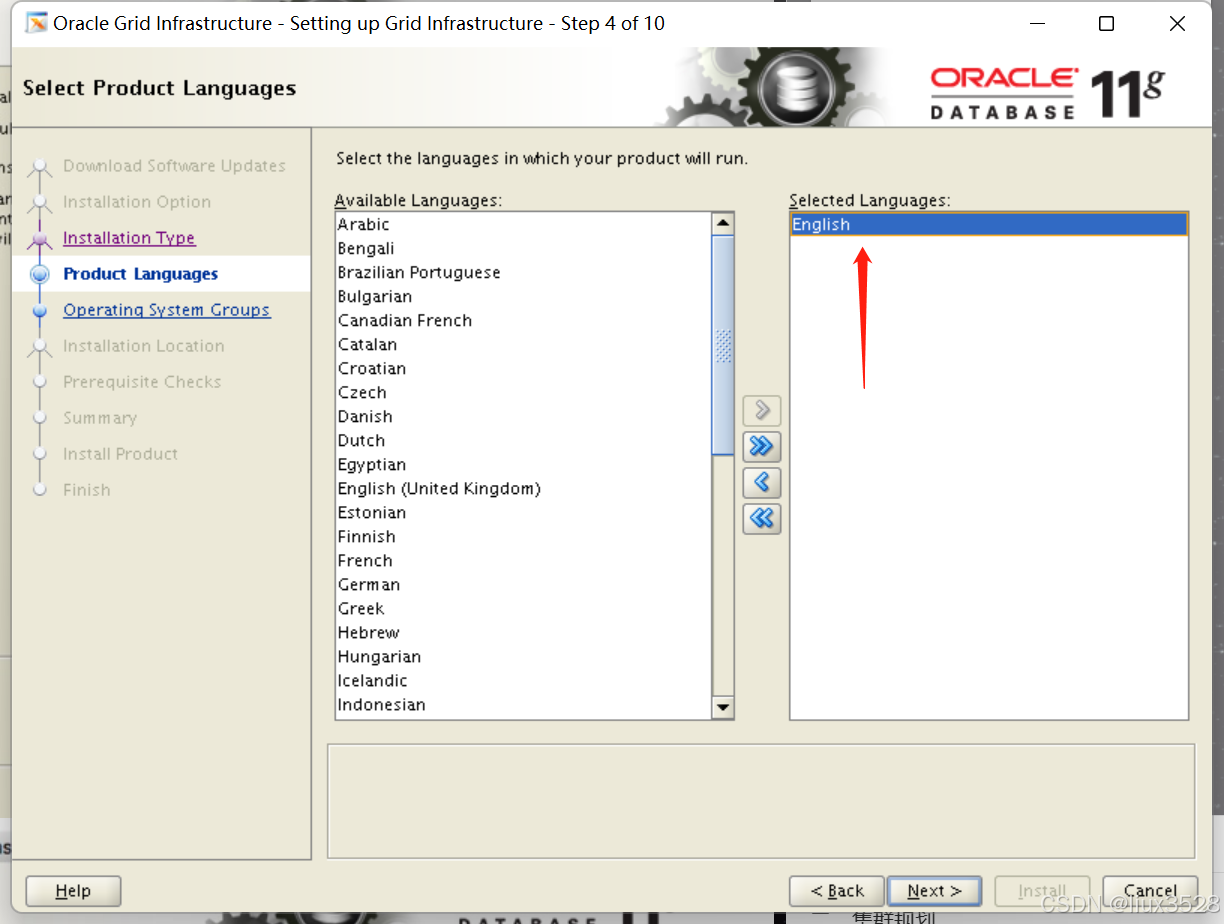Select Catalan in the available languages
Viewport: 1224px width, 924px height.
[523, 345]
